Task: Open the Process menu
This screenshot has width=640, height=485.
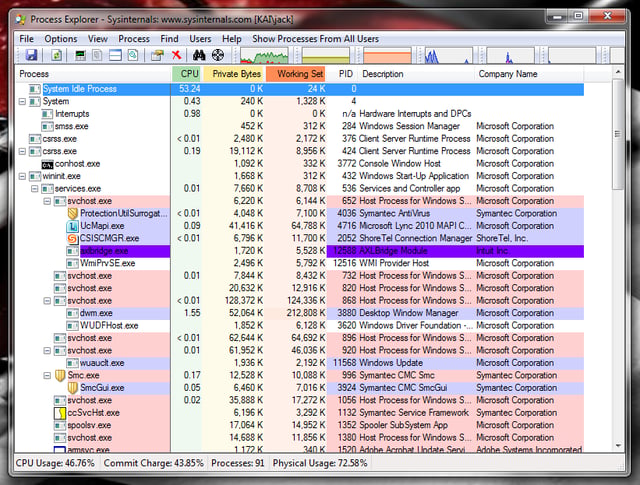Action: [x=134, y=39]
